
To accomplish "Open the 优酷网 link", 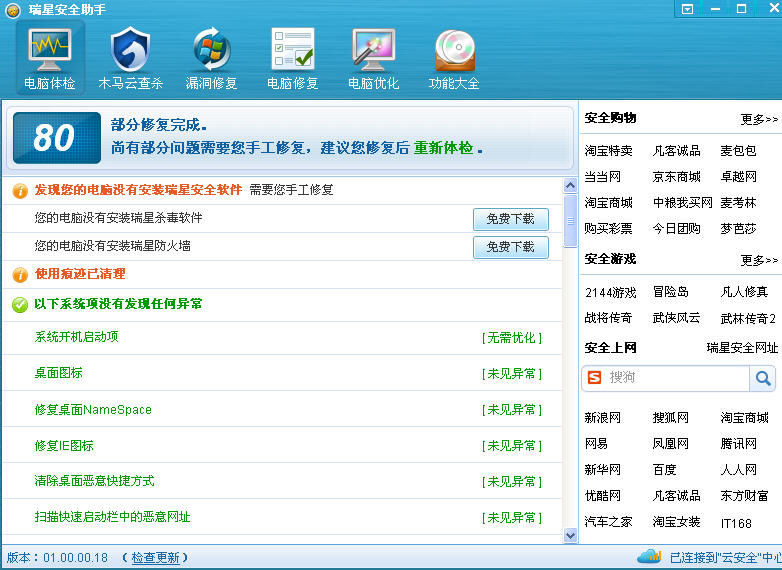I will [x=602, y=496].
